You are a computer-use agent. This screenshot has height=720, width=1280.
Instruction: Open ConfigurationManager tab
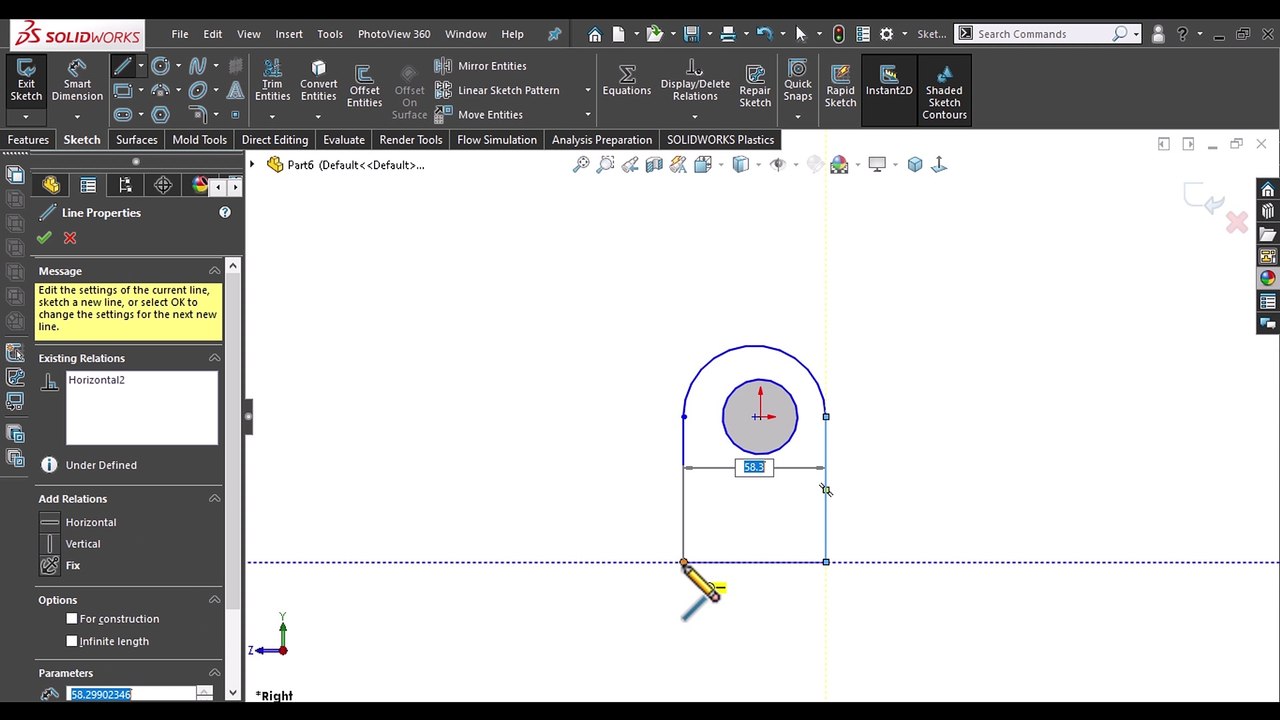tap(125, 186)
